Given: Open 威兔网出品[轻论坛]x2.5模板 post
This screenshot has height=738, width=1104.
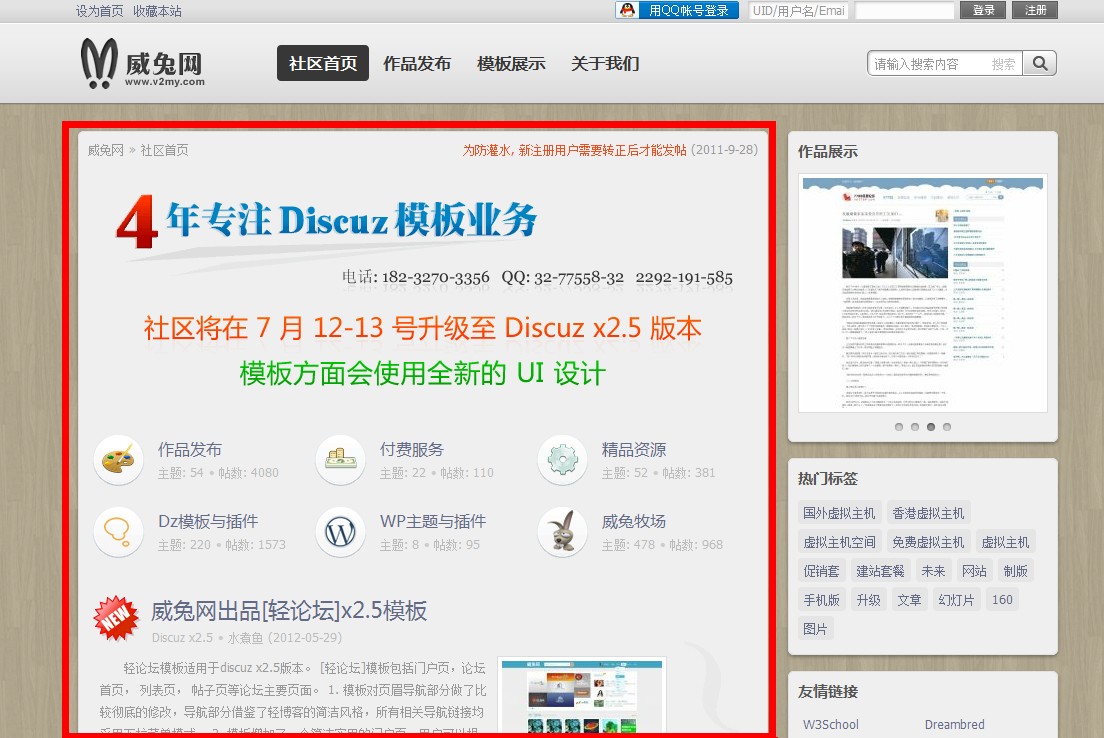Looking at the screenshot, I should tap(289, 611).
